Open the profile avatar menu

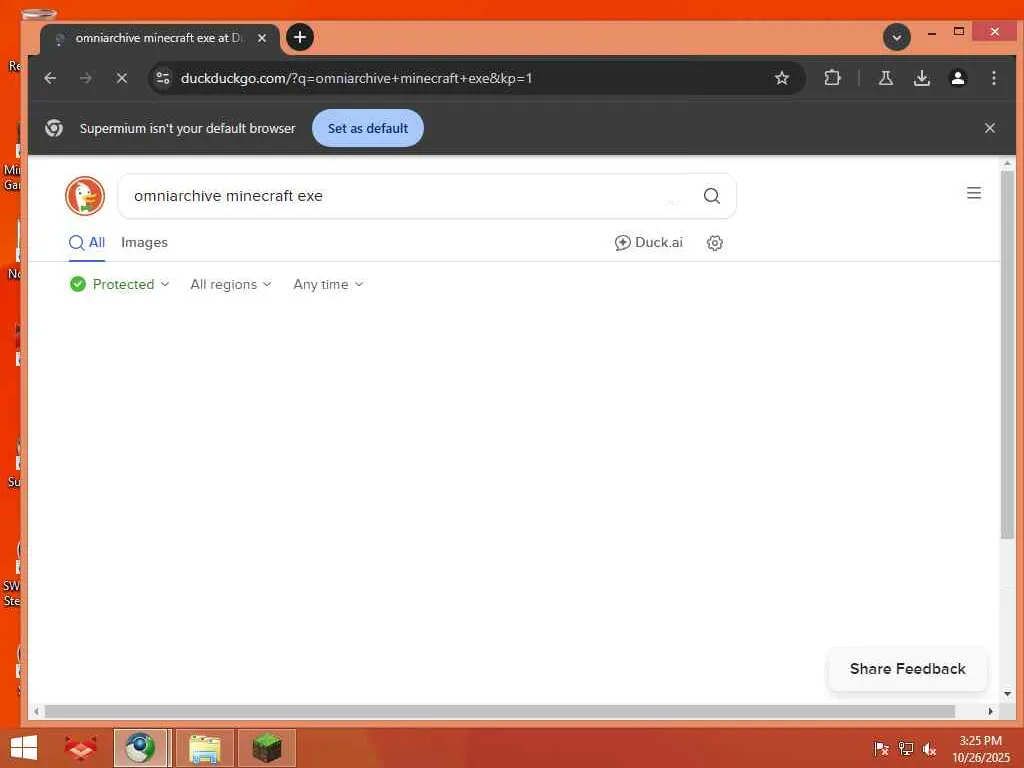pos(957,78)
